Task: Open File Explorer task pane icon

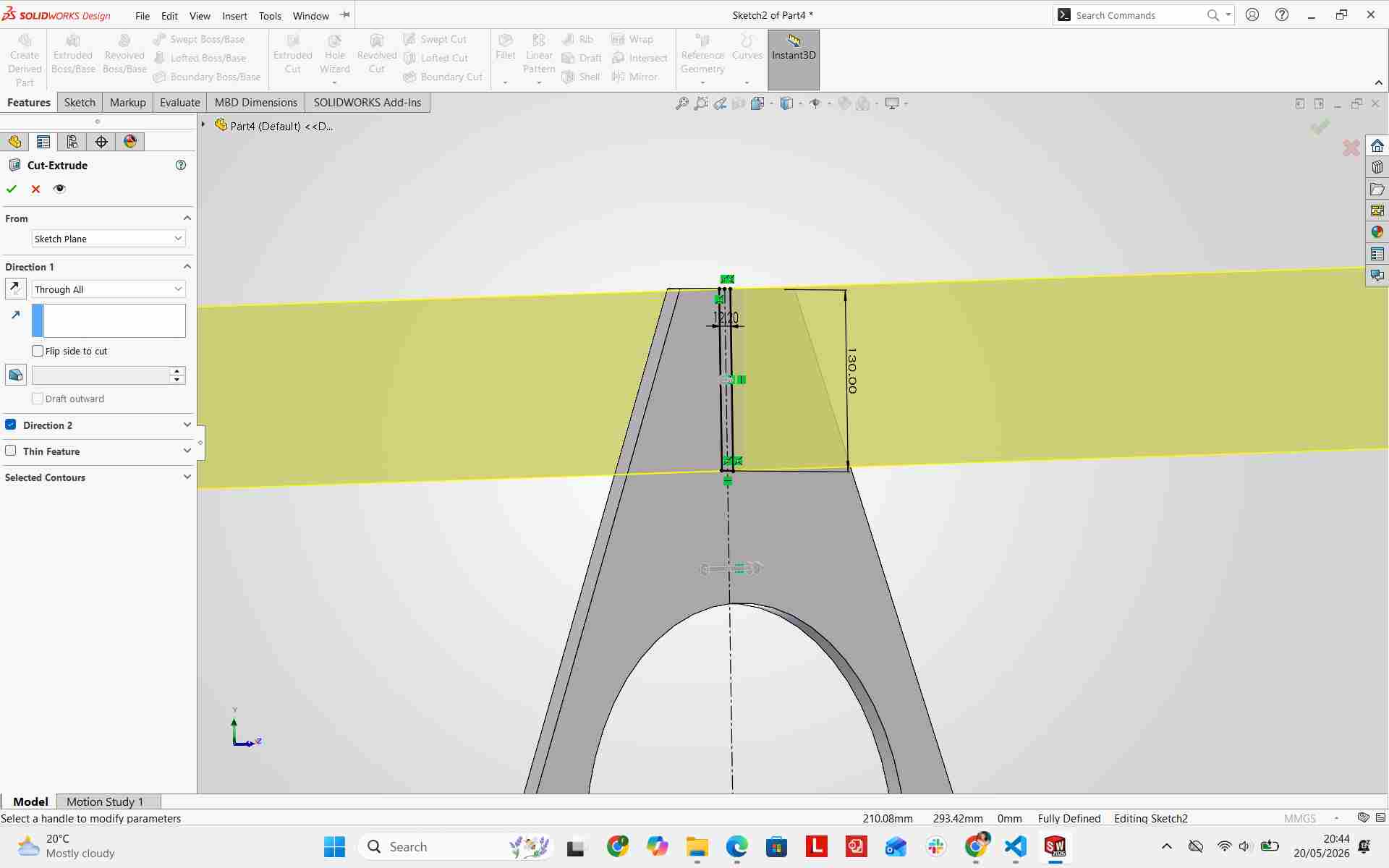Action: (1377, 189)
